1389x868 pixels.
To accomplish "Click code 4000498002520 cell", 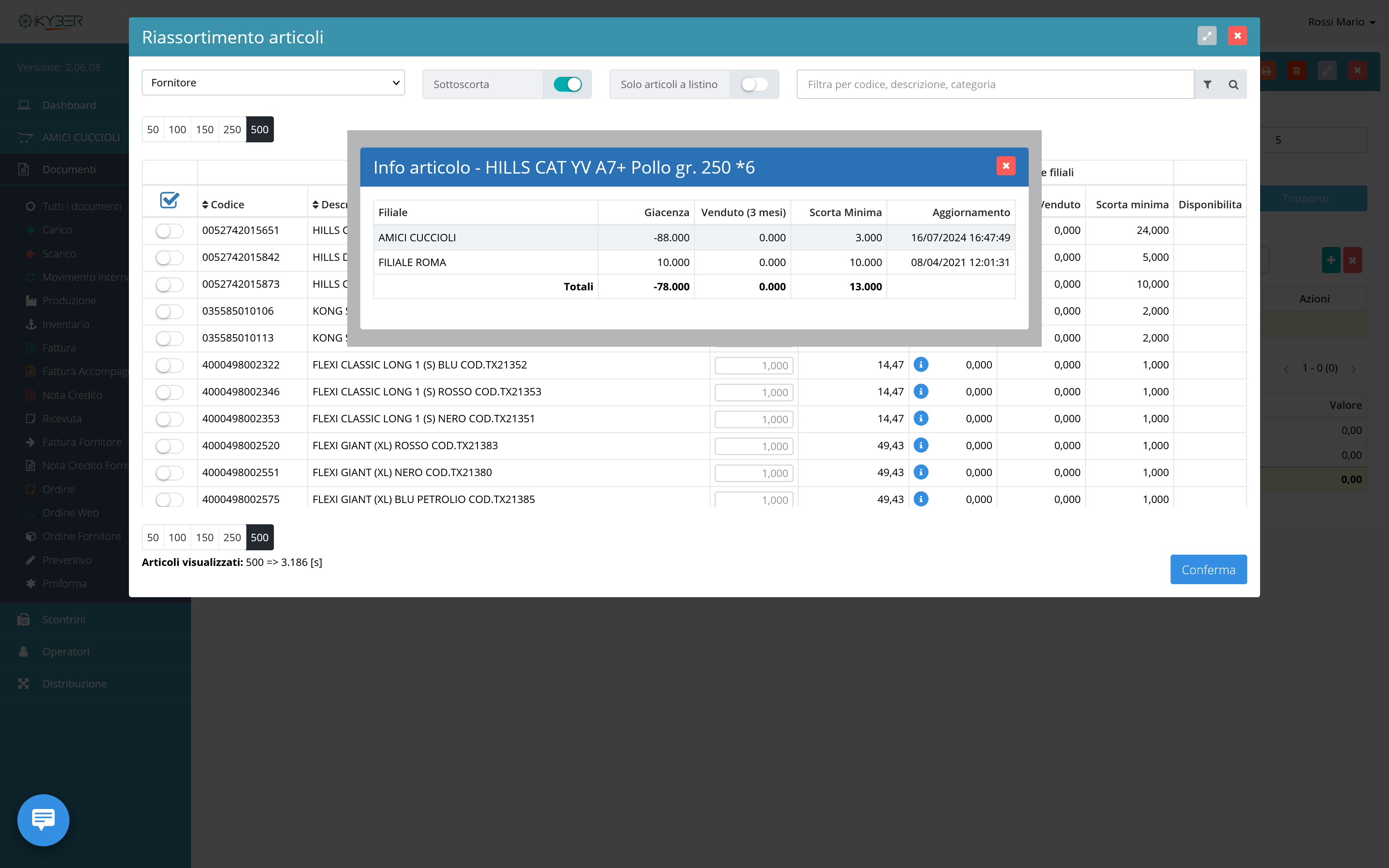I will [253, 446].
